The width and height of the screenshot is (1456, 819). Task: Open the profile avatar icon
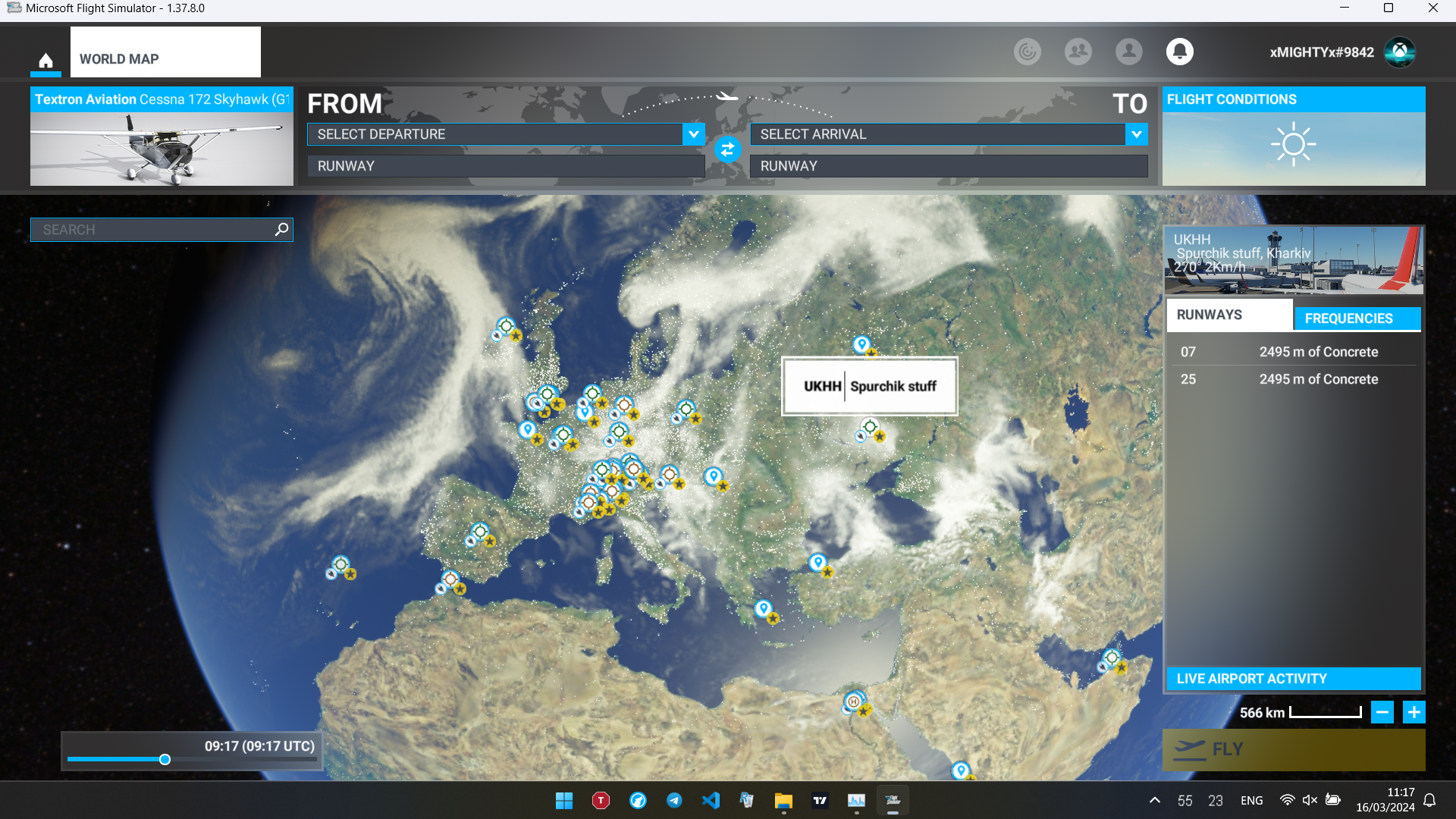[1128, 52]
